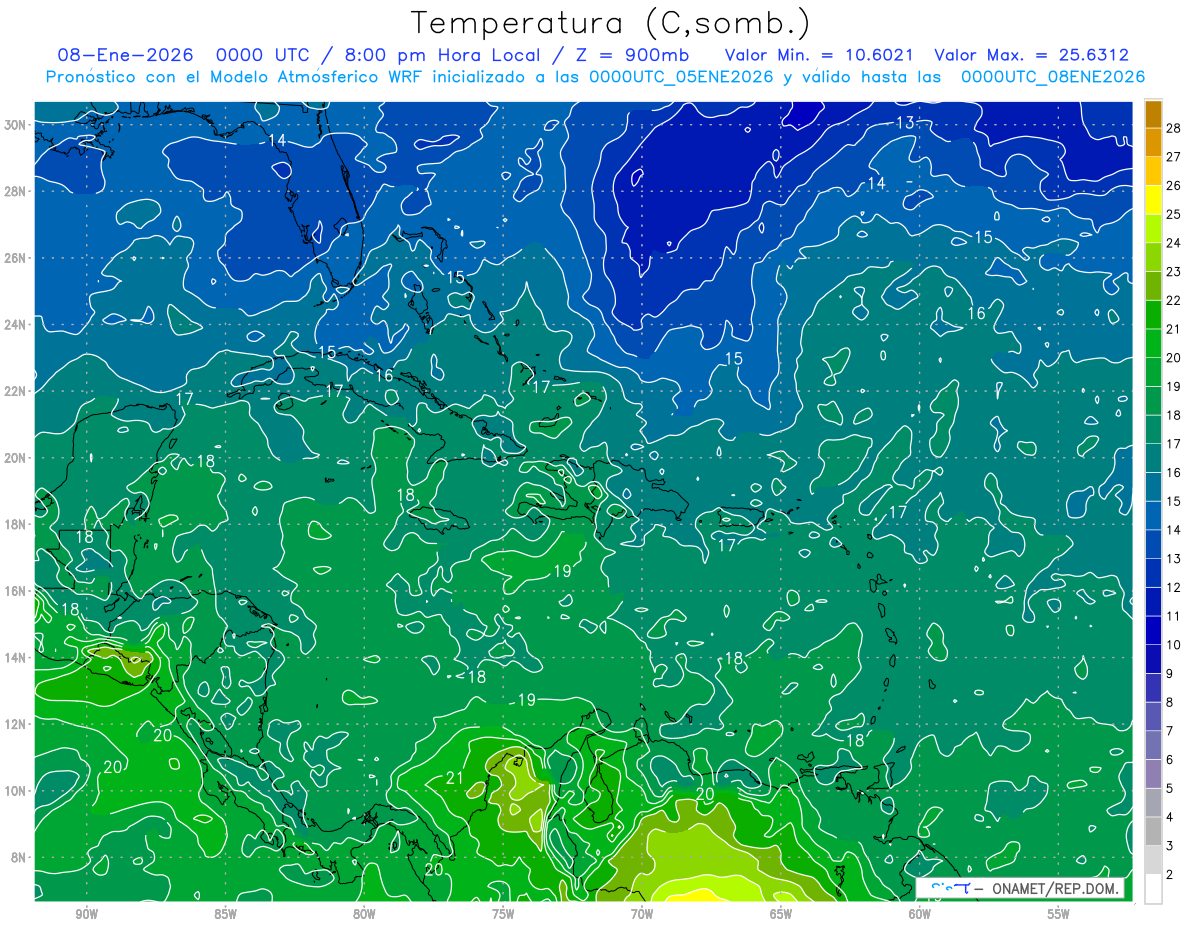Viewport: 1200px width, 927px height.
Task: Click the '65W' longitude axis label
Action: (x=781, y=914)
